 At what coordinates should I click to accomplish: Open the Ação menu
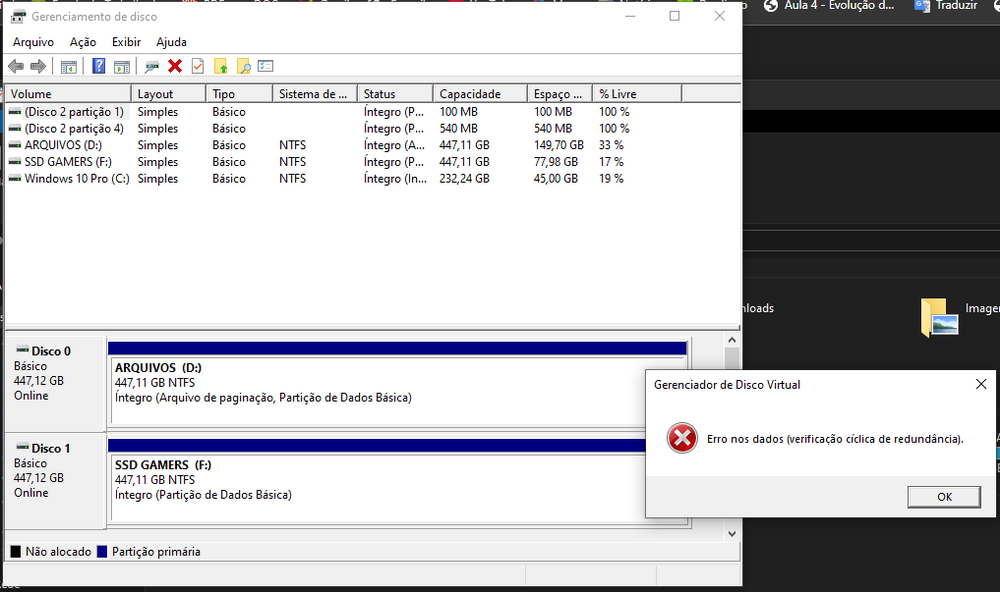click(x=83, y=42)
